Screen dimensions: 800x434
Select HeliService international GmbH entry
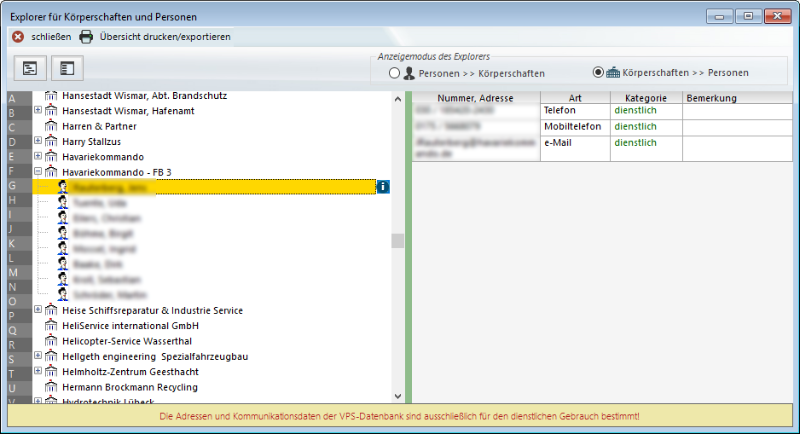pos(131,325)
